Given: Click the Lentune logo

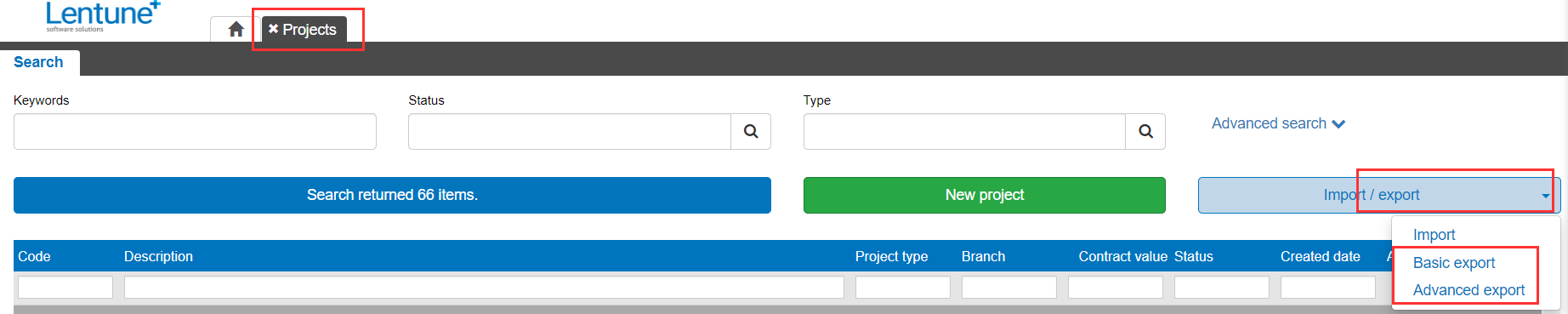Looking at the screenshot, I should point(103,16).
